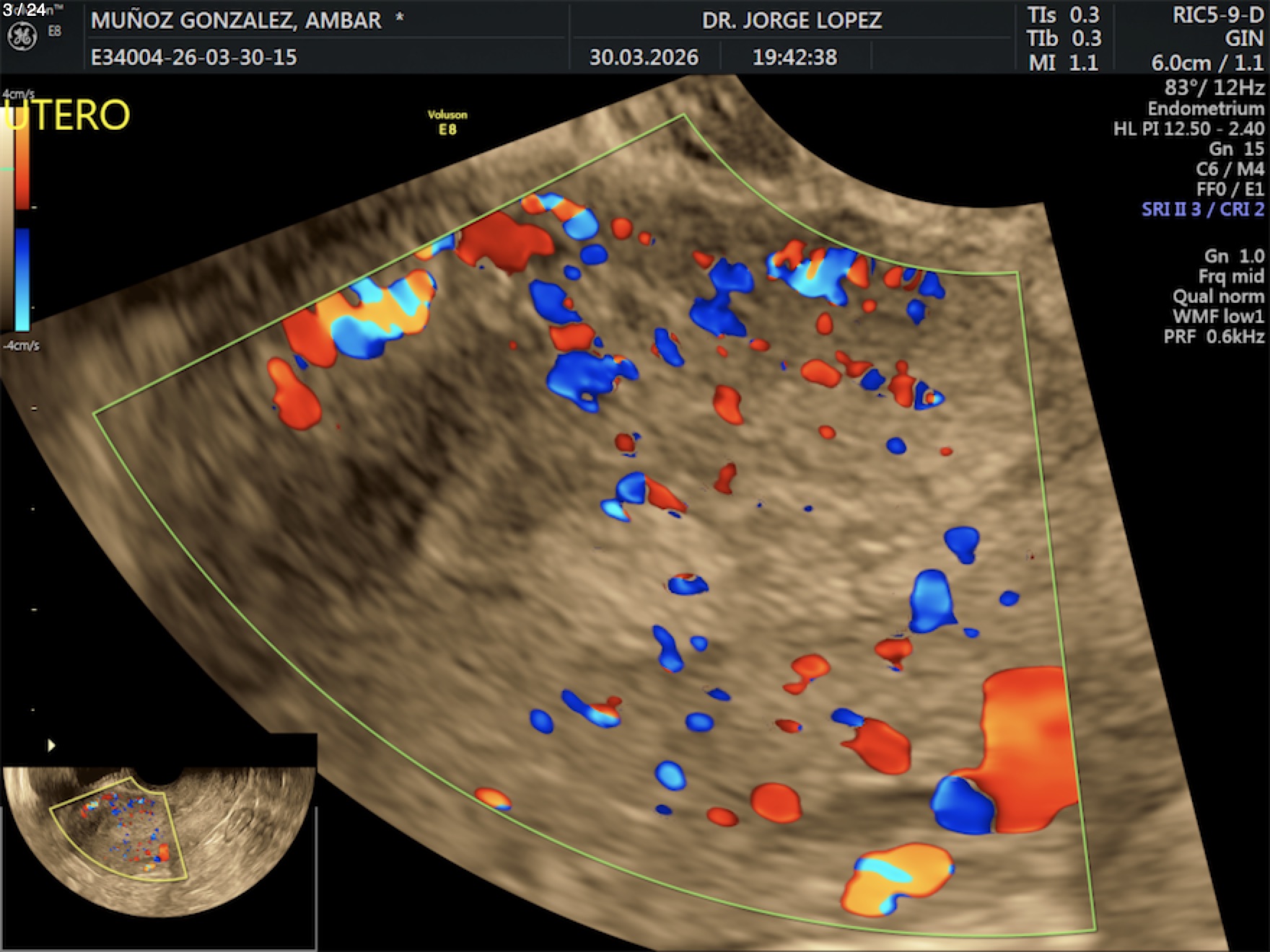Click the white focal zone arrow marker
The height and width of the screenshot is (952, 1270).
coord(51,745)
